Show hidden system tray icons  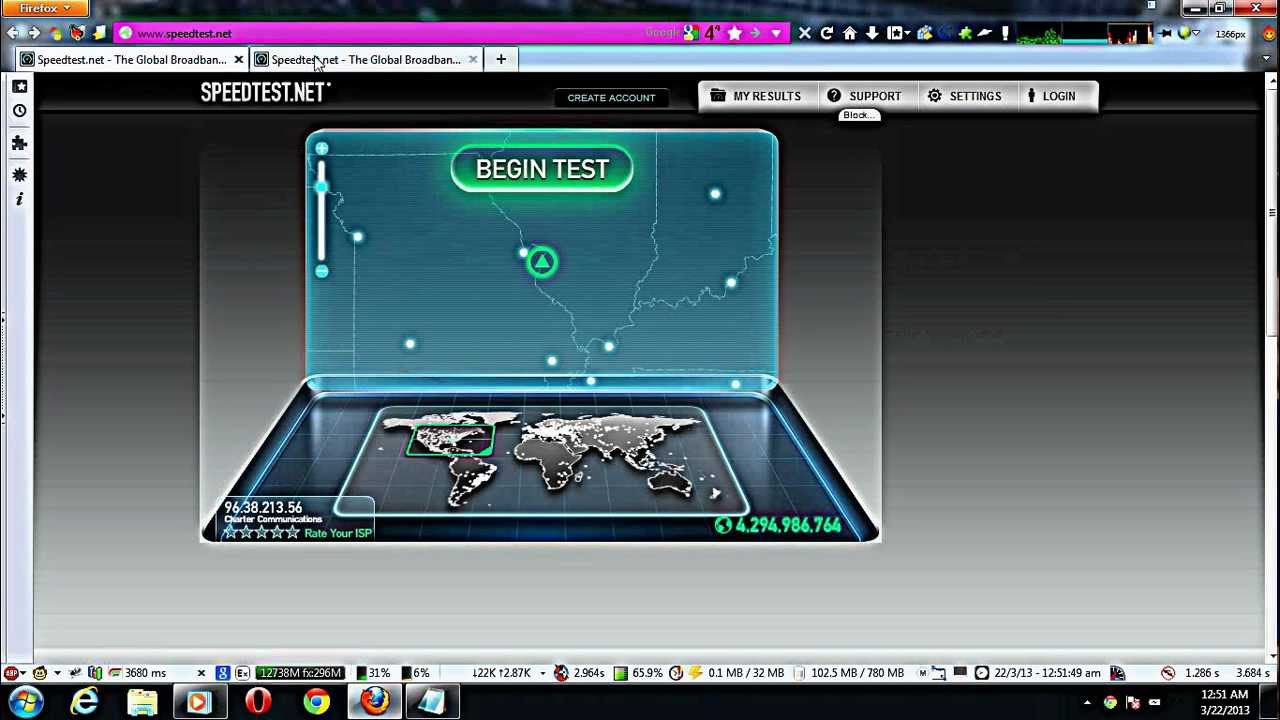[x=1087, y=703]
